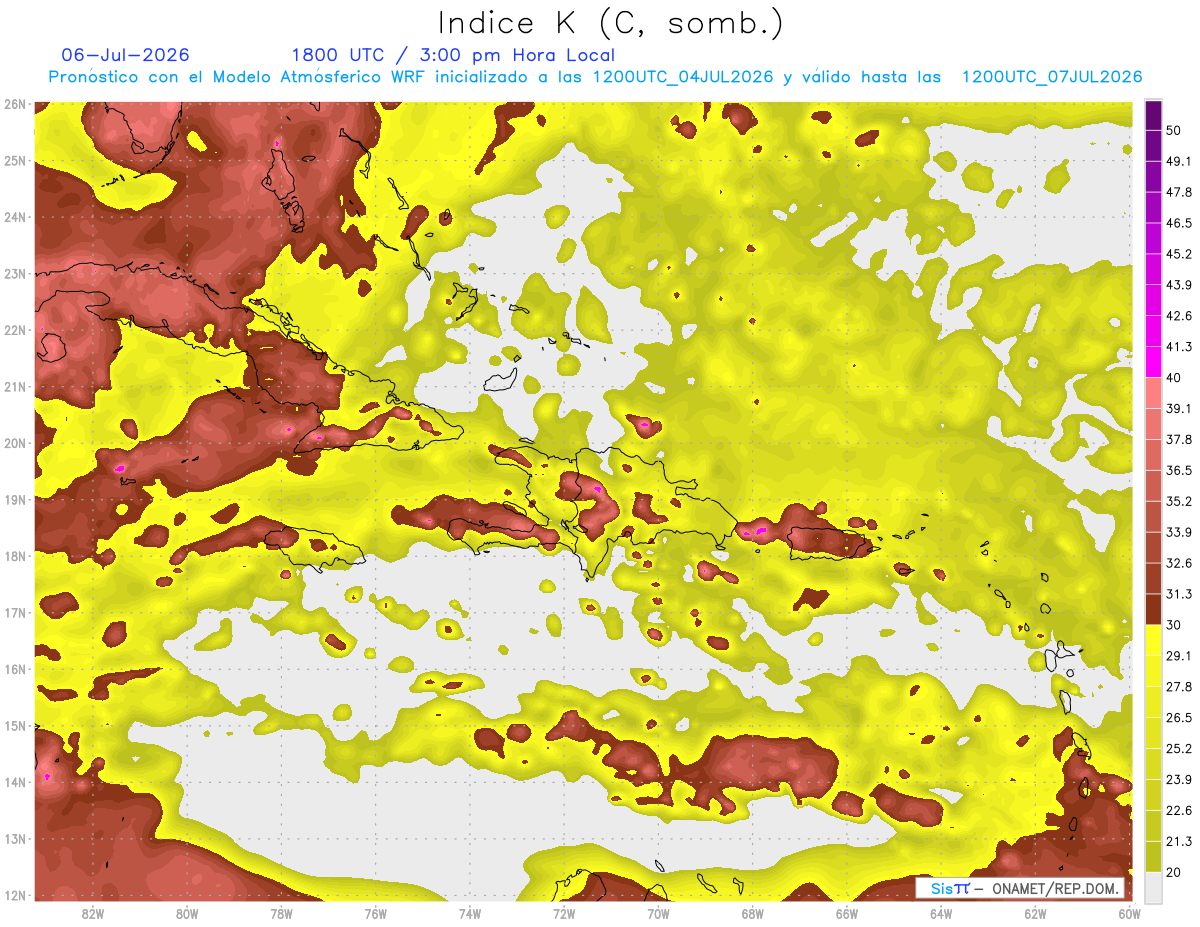Click the 72W longitude label
This screenshot has height=927, width=1200.
point(564,913)
